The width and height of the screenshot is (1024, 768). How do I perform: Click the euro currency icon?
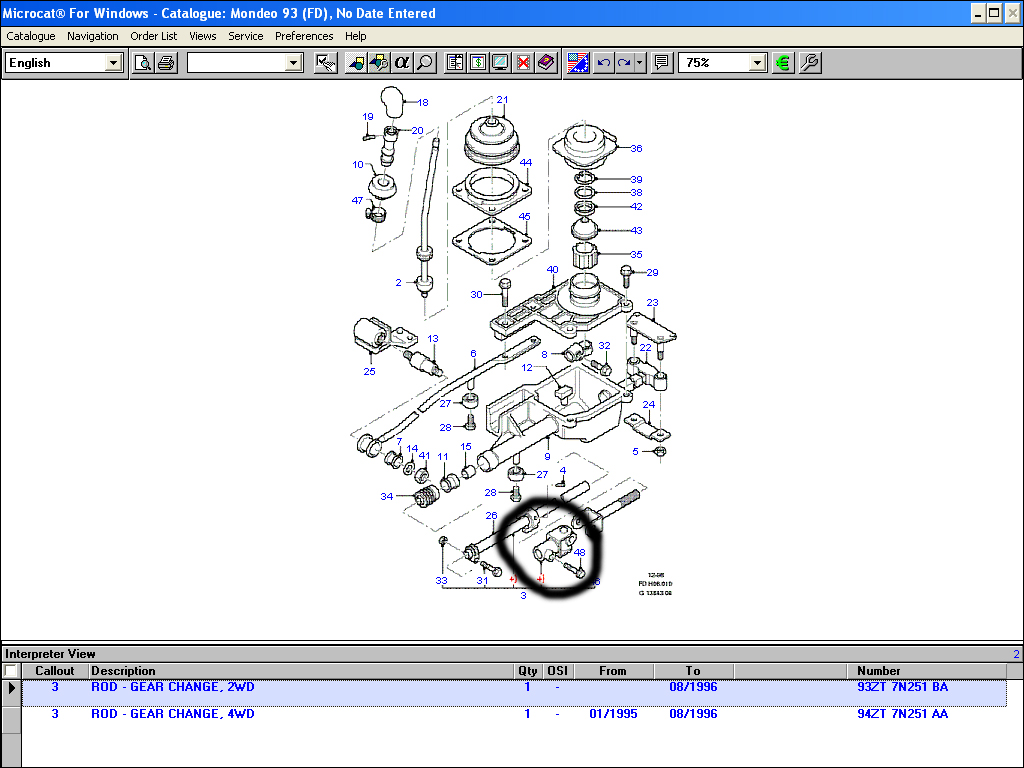783,63
